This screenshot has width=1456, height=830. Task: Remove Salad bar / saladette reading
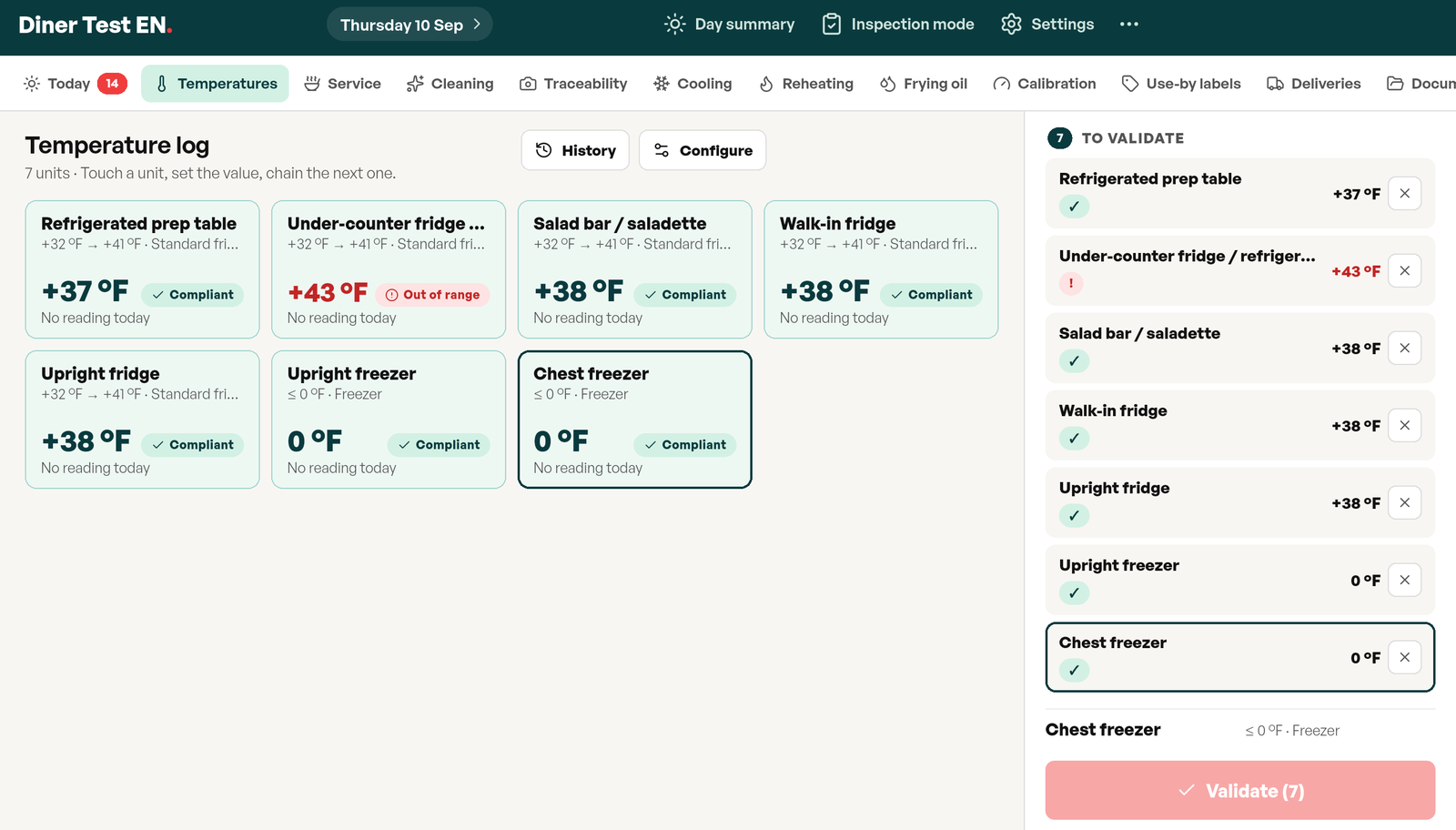click(1405, 348)
